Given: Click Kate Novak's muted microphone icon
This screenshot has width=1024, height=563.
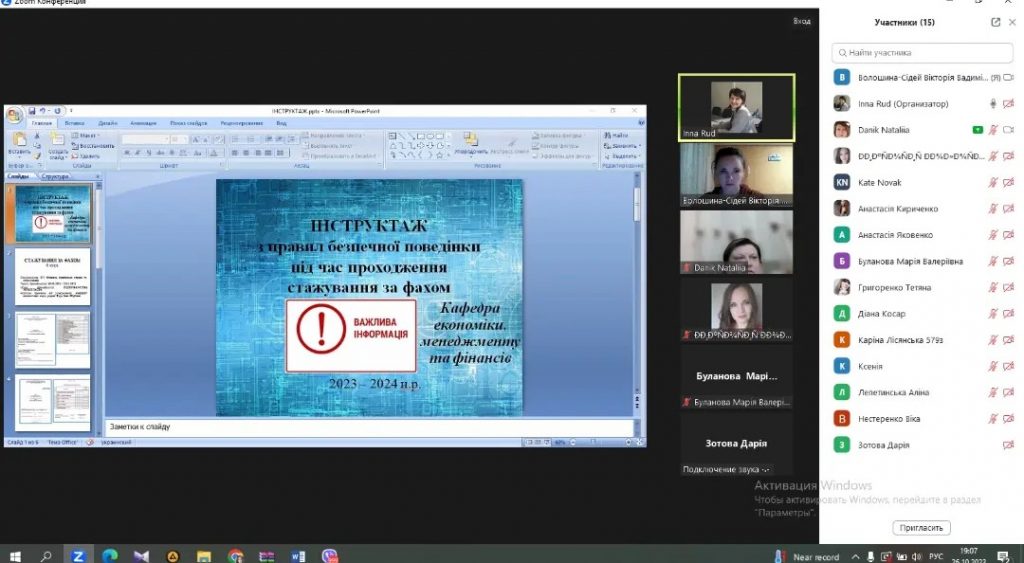Looking at the screenshot, I should click(993, 182).
